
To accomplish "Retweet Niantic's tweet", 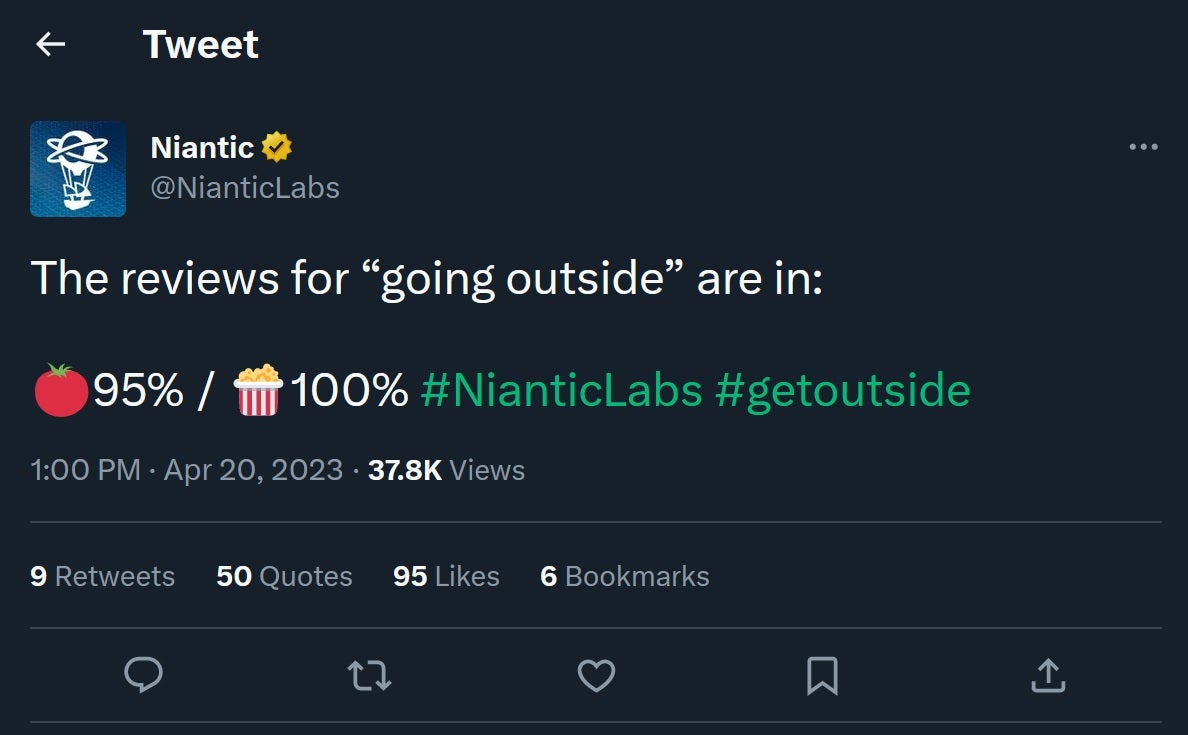I will tap(369, 676).
